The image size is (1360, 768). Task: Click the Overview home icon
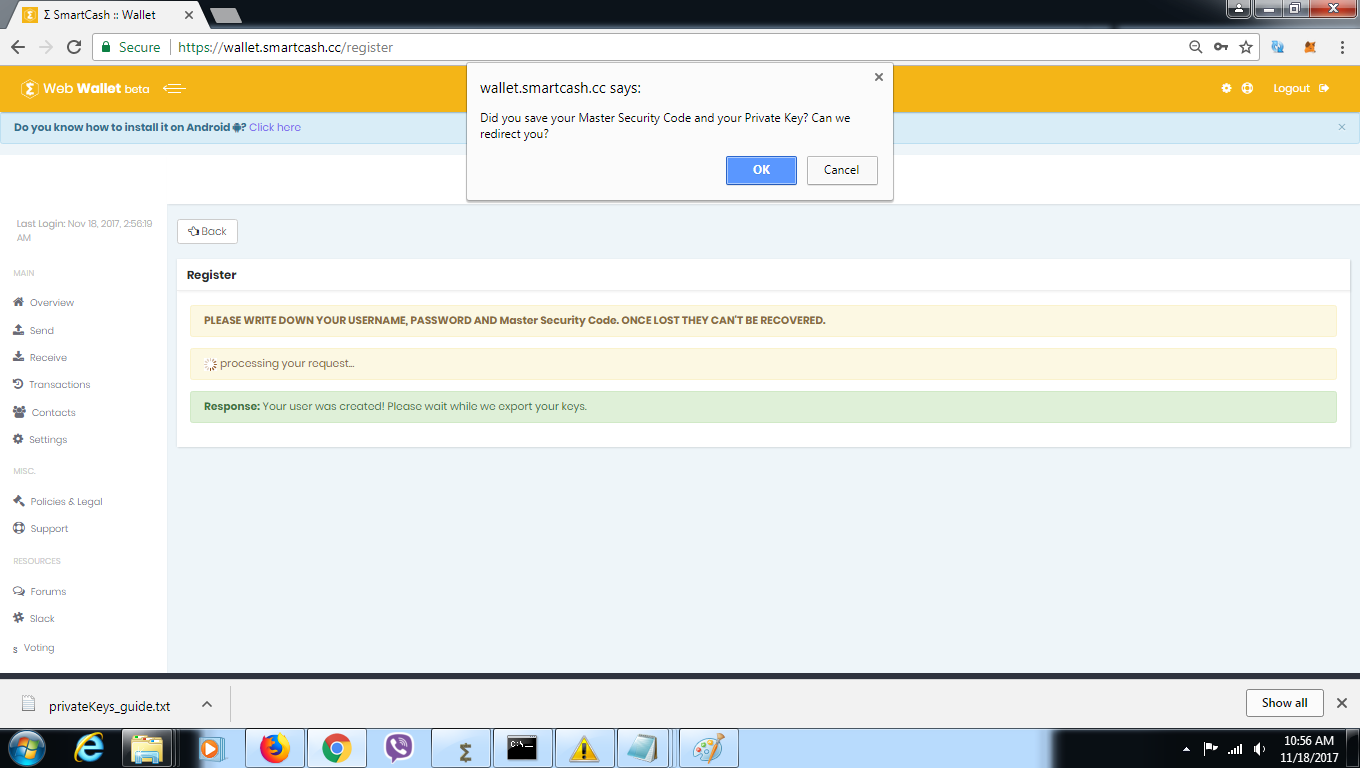(x=18, y=301)
